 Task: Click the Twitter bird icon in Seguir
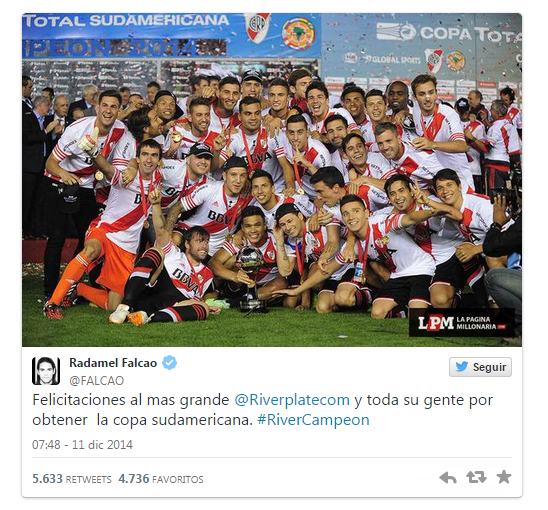(461, 367)
